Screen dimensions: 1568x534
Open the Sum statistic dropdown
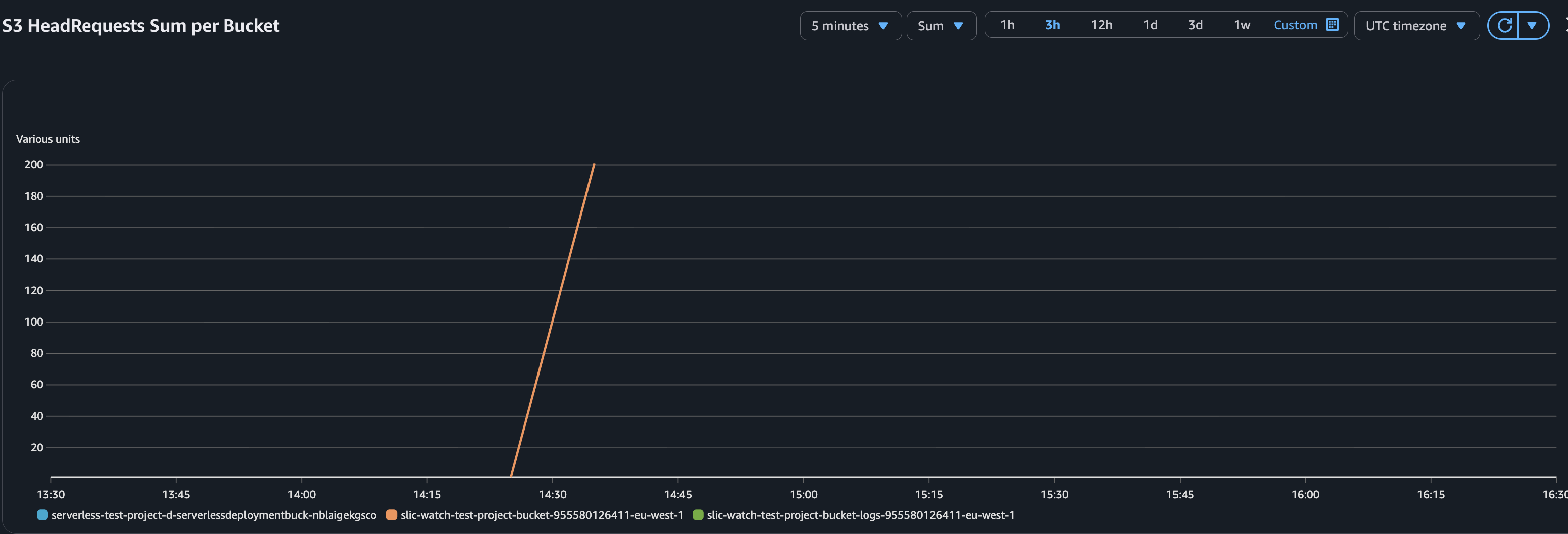[x=941, y=26]
